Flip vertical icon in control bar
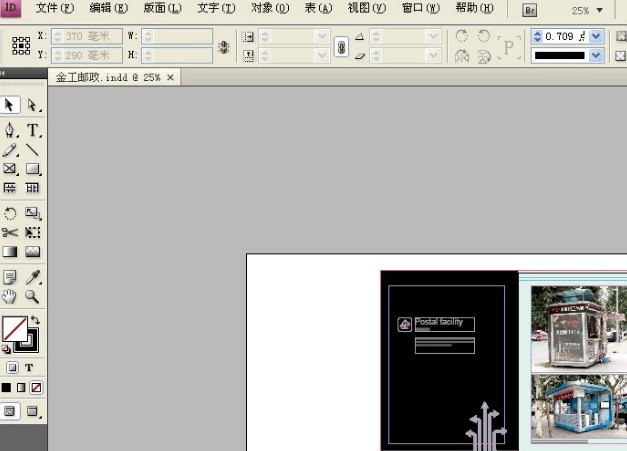This screenshot has width=627, height=451. 484,56
